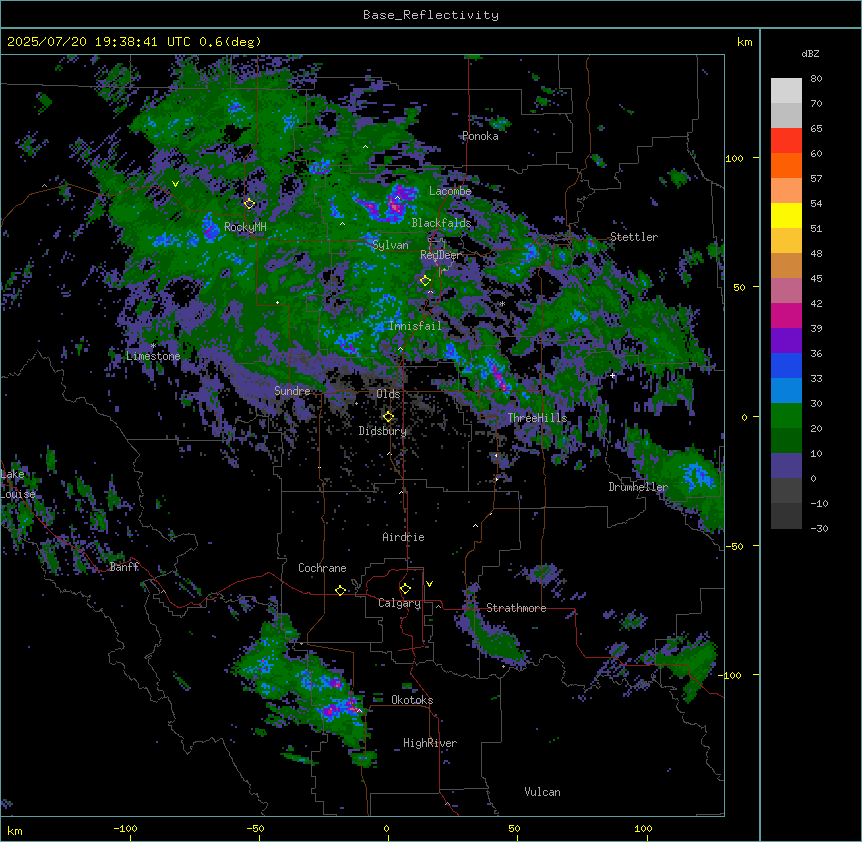Click the Calgary city label
Screen dimensions: 862x842
[399, 603]
